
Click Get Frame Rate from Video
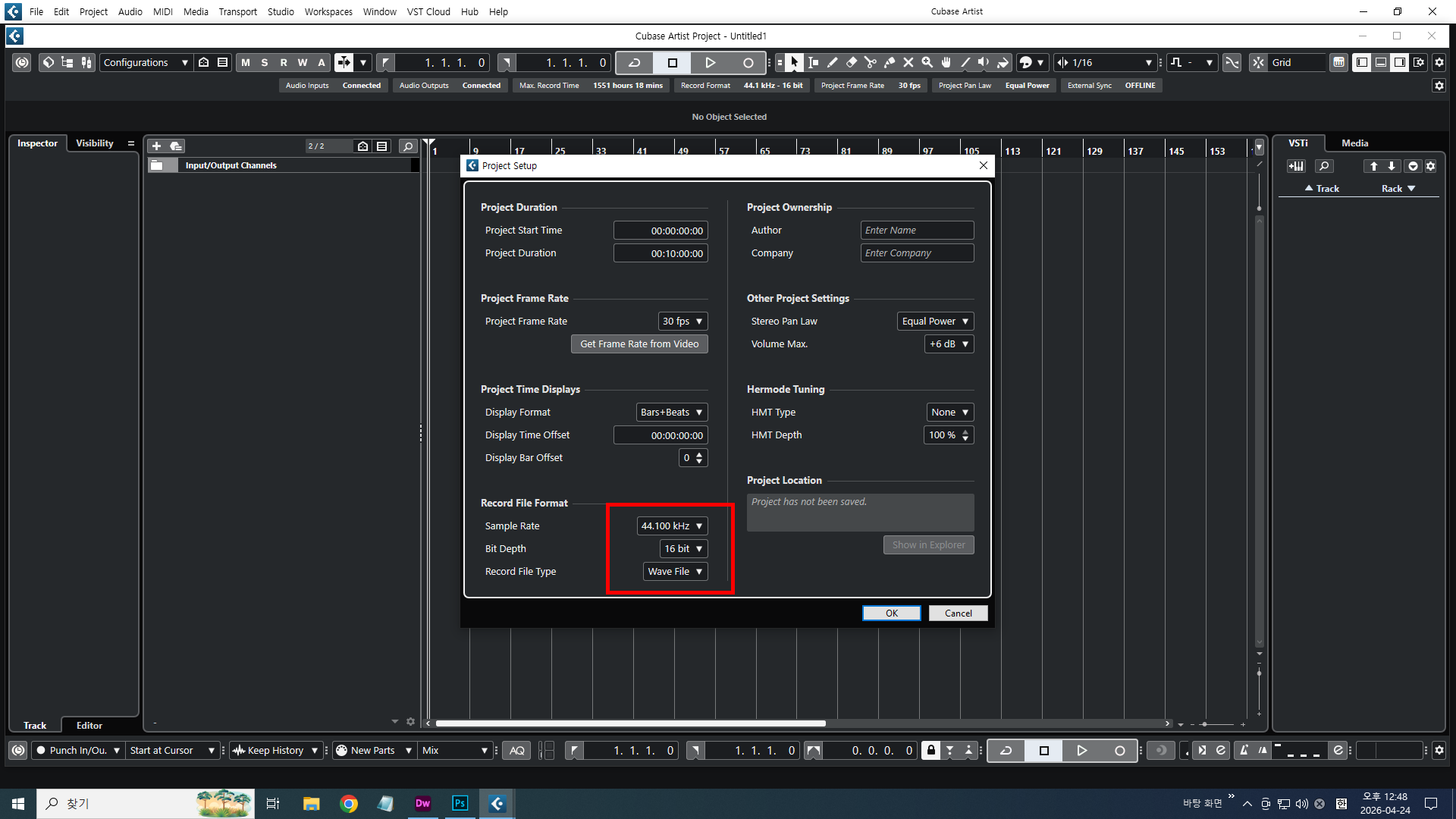coord(639,344)
